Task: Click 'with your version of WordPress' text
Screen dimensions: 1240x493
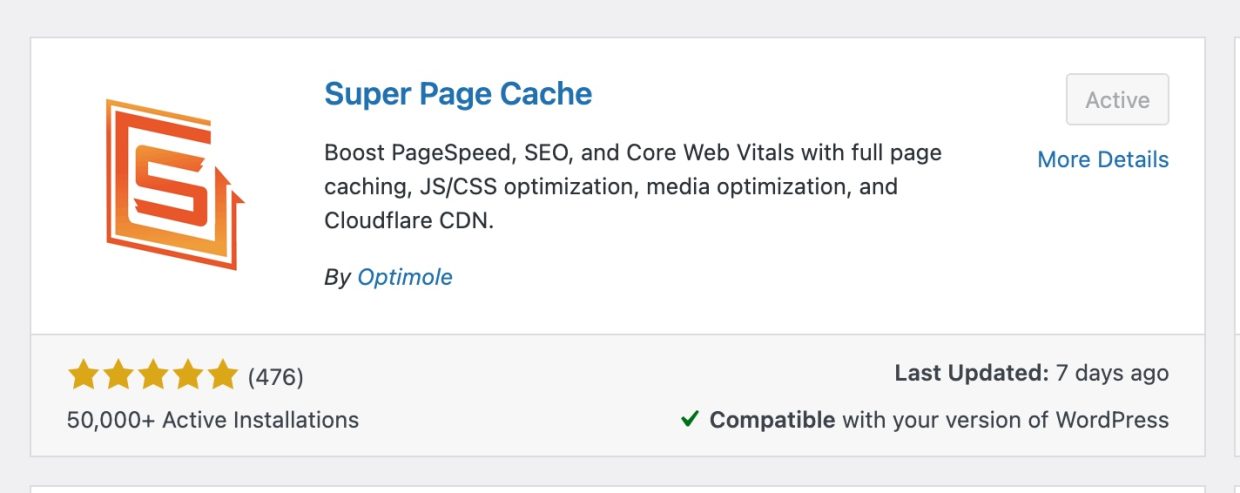Action: click(1005, 419)
